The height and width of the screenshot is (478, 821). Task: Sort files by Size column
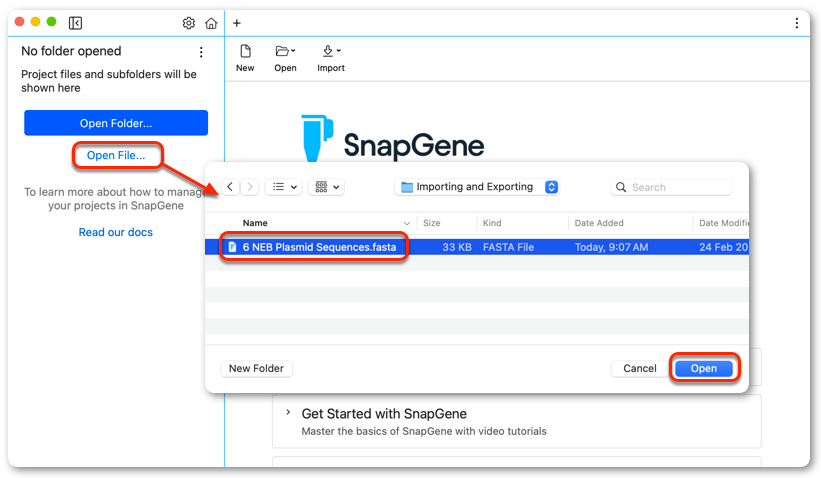(431, 223)
